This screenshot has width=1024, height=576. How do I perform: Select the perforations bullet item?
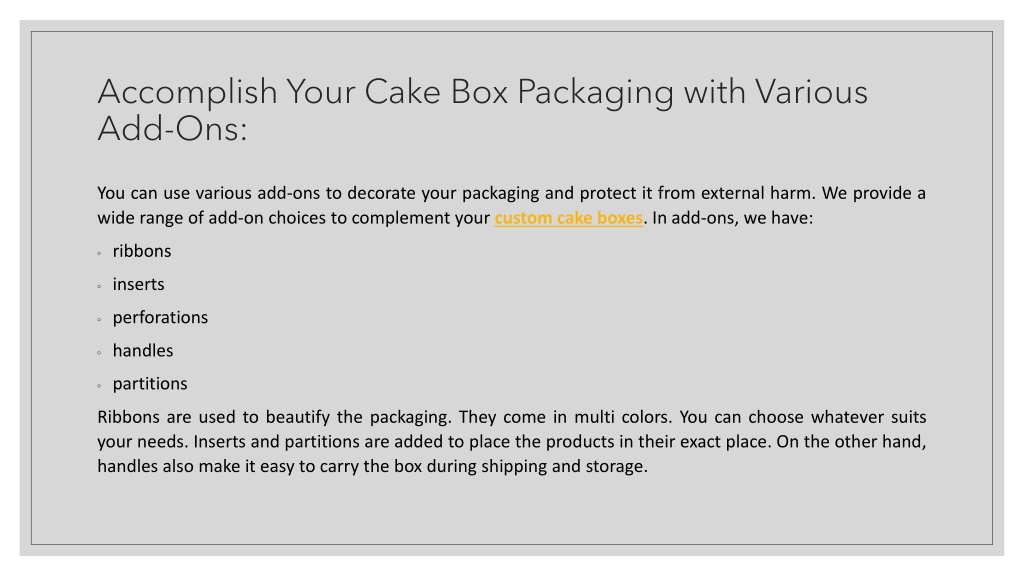point(160,318)
